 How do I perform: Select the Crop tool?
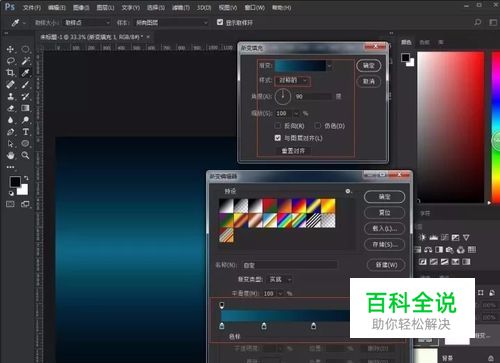pyautogui.click(x=10, y=73)
